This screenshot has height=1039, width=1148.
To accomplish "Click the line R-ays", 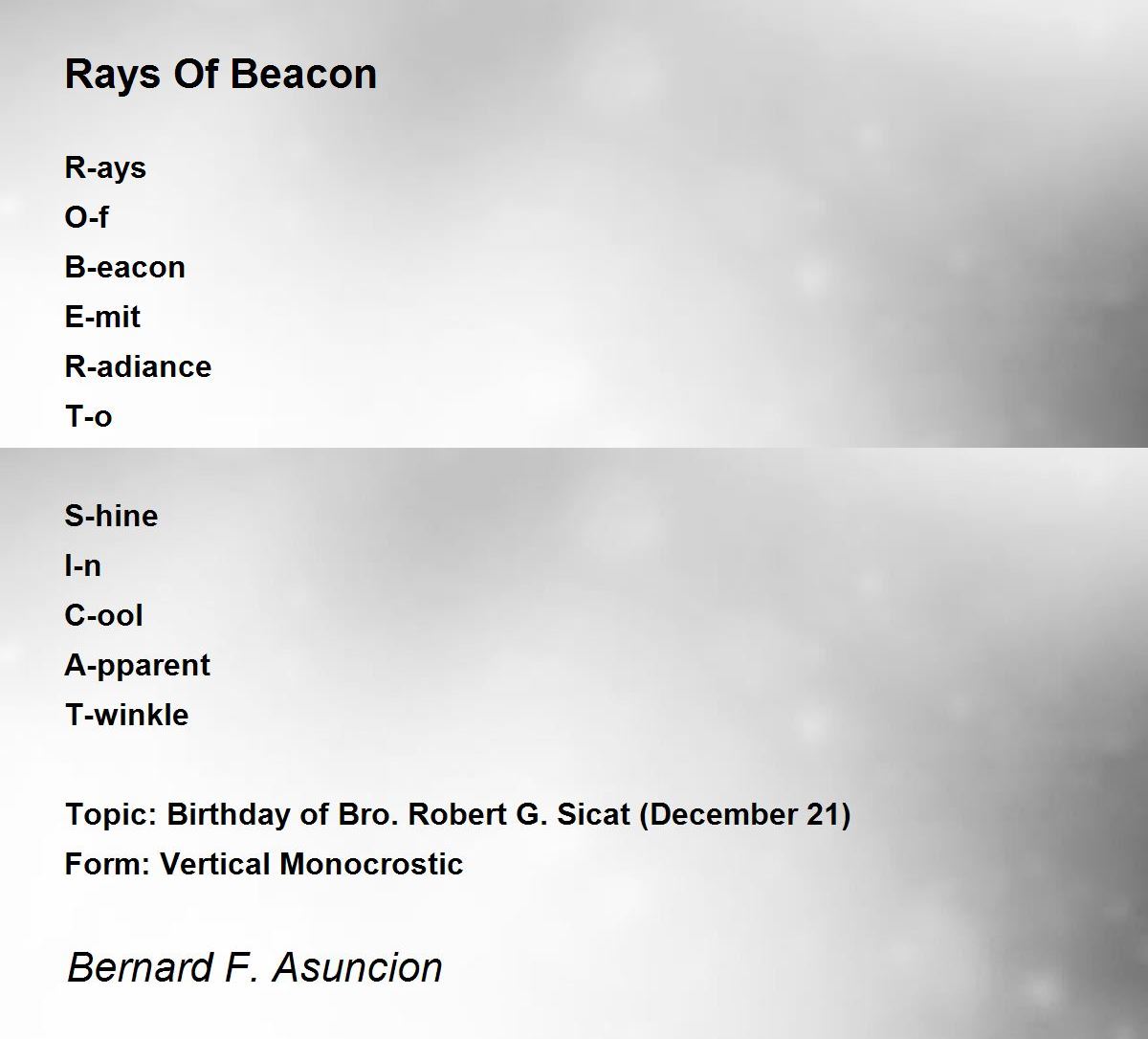I will 105,168.
